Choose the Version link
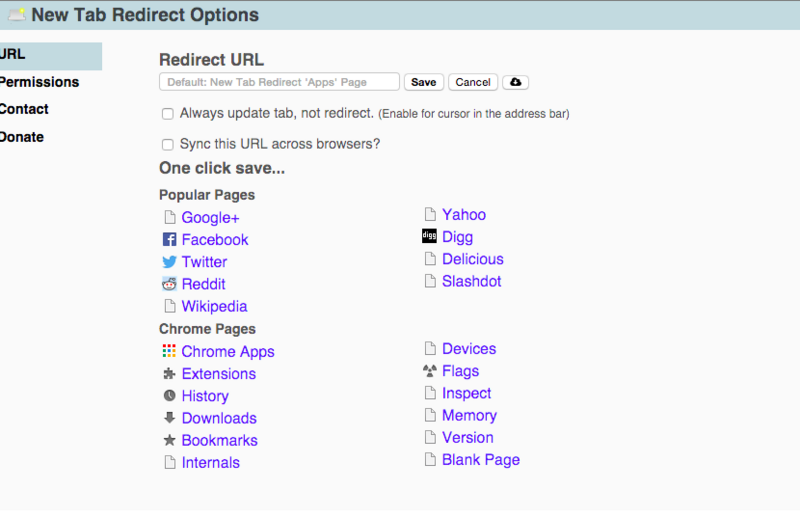Image resolution: width=800 pixels, height=518 pixels. click(467, 437)
